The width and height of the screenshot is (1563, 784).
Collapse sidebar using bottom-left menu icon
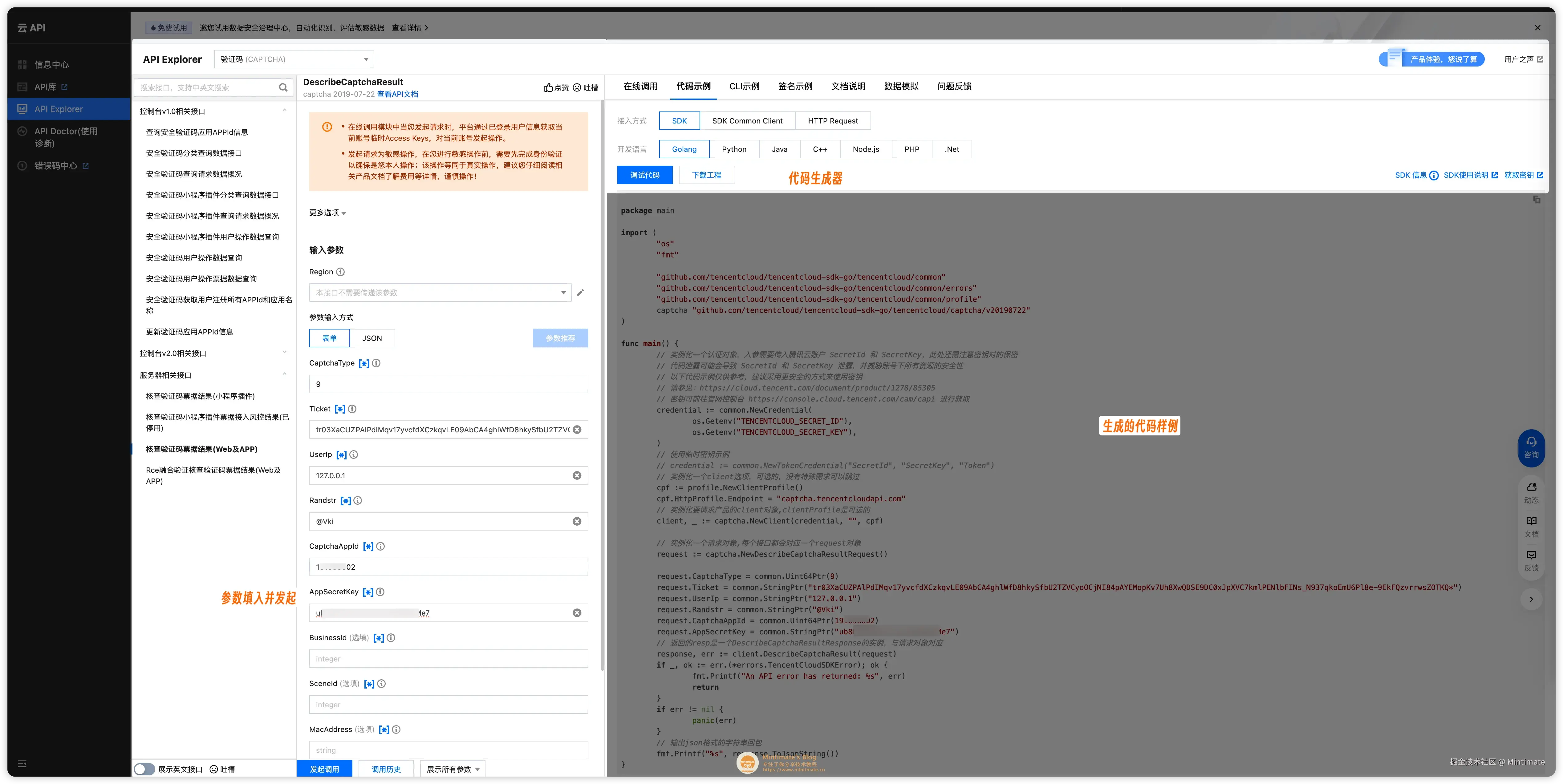[x=22, y=763]
